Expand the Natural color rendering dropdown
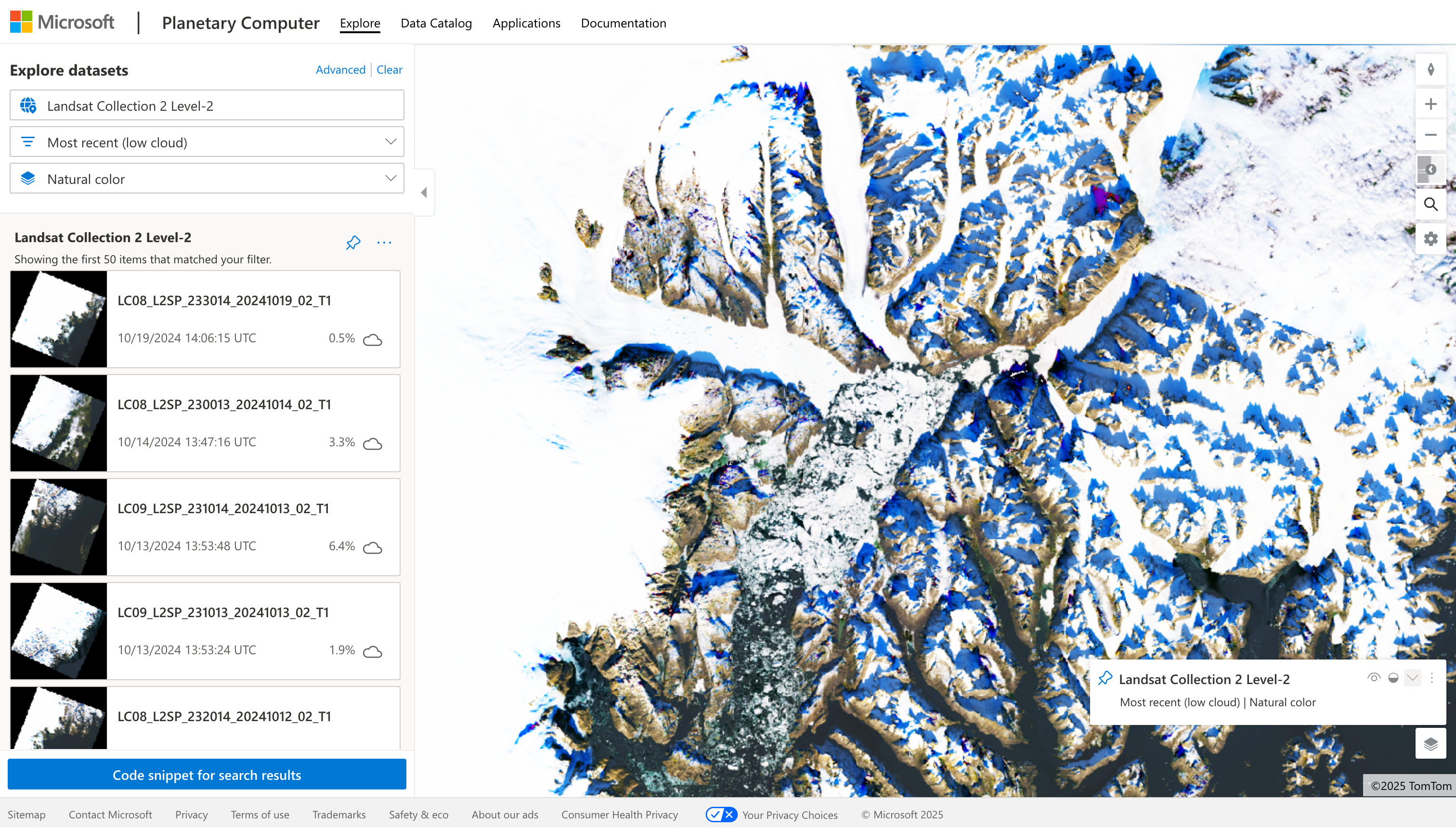Screen dimensions: 1456x828 (x=207, y=179)
